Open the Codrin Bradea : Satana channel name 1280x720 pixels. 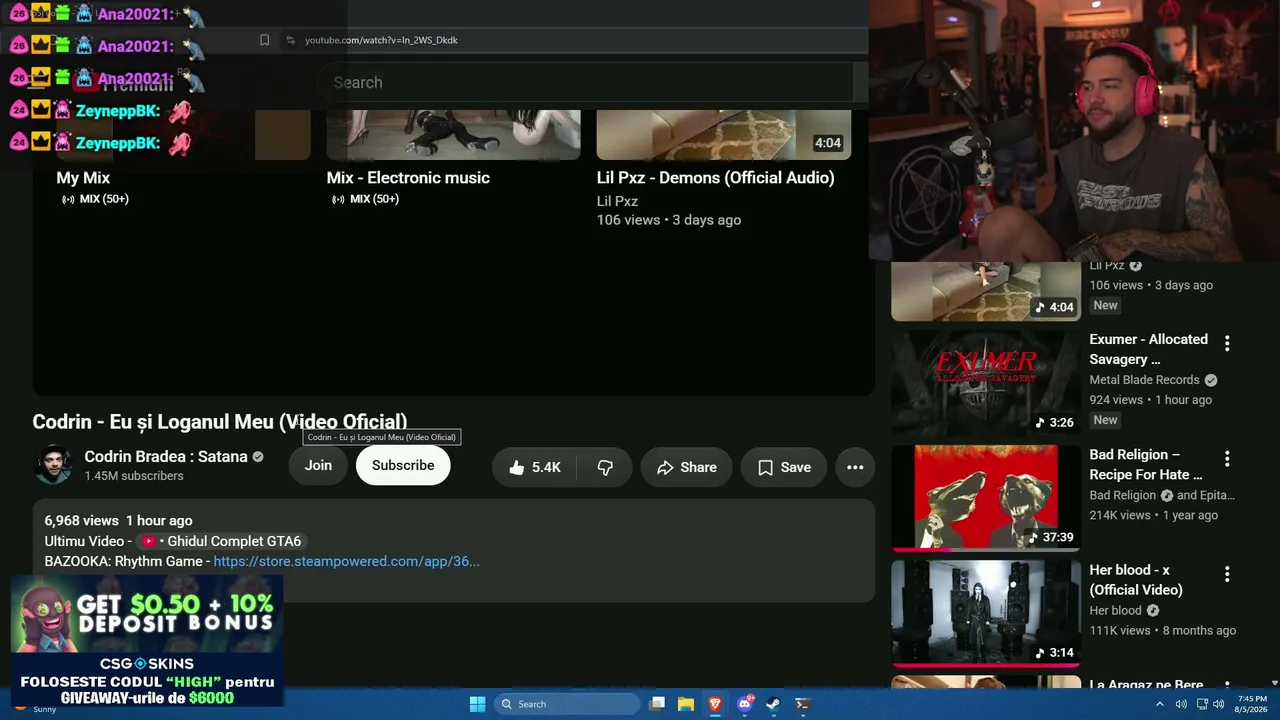[x=166, y=456]
